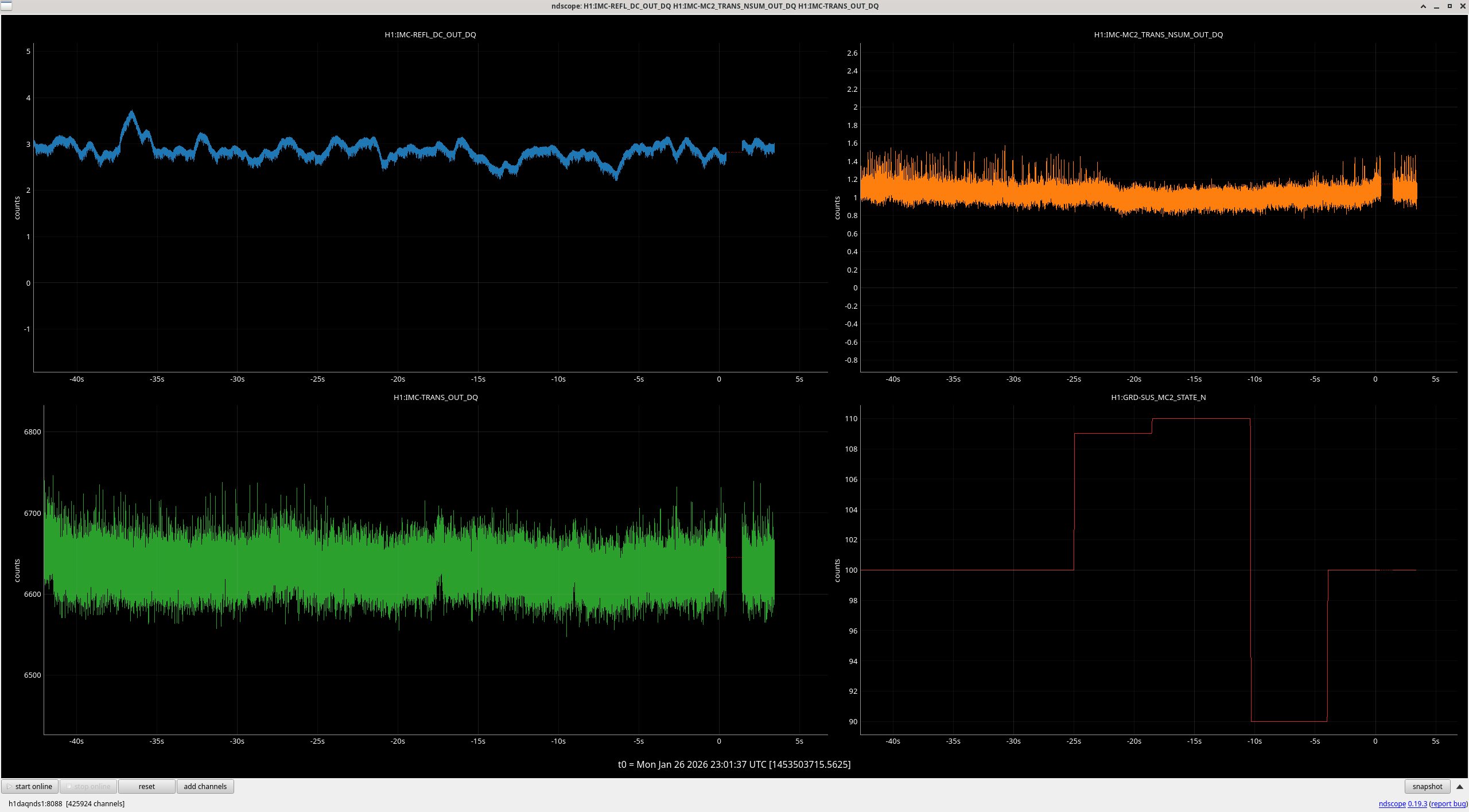1469x812 pixels.
Task: Click the counts axis label of green plot
Action: click(17, 570)
